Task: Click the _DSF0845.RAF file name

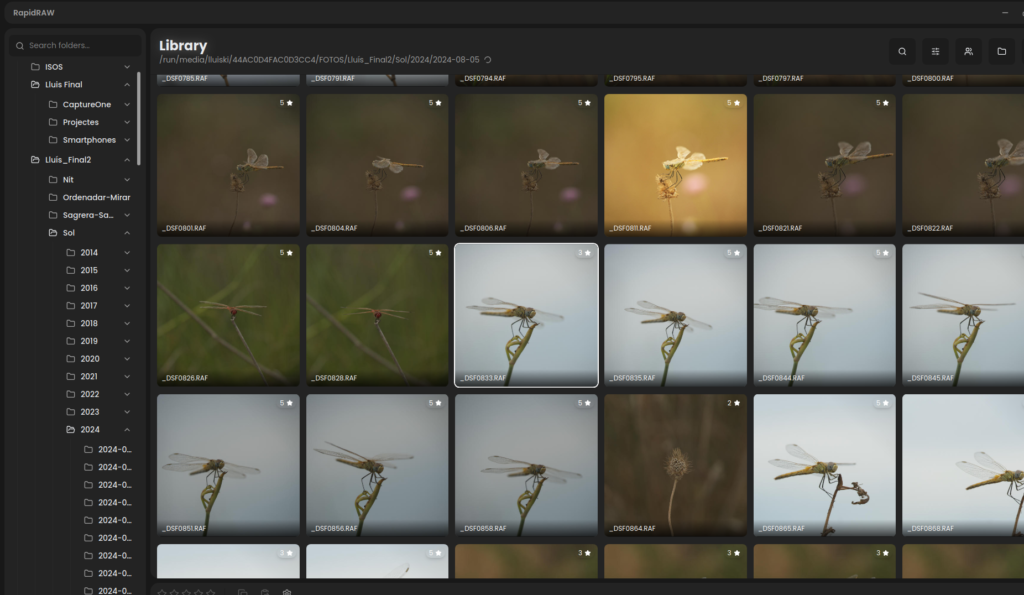Action: tap(930, 378)
